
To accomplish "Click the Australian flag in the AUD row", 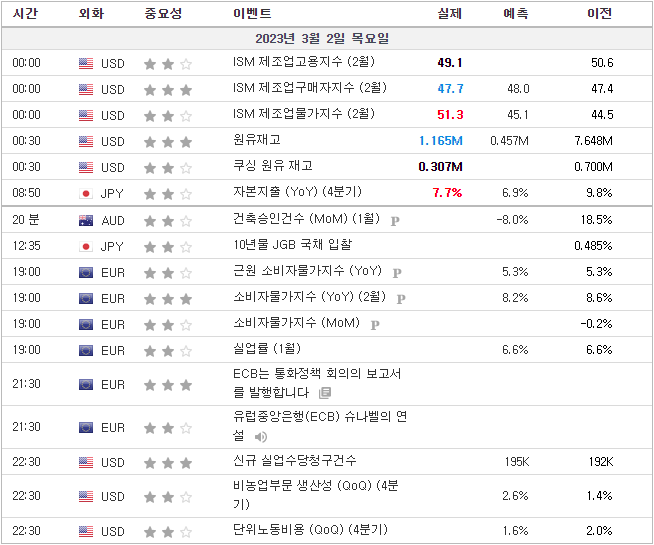I will point(86,220).
